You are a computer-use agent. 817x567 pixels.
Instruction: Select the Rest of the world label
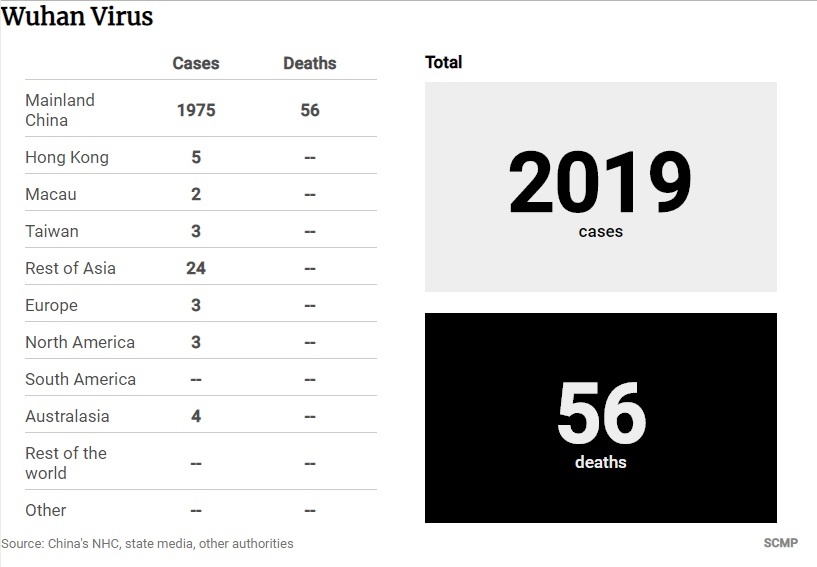pyautogui.click(x=66, y=463)
